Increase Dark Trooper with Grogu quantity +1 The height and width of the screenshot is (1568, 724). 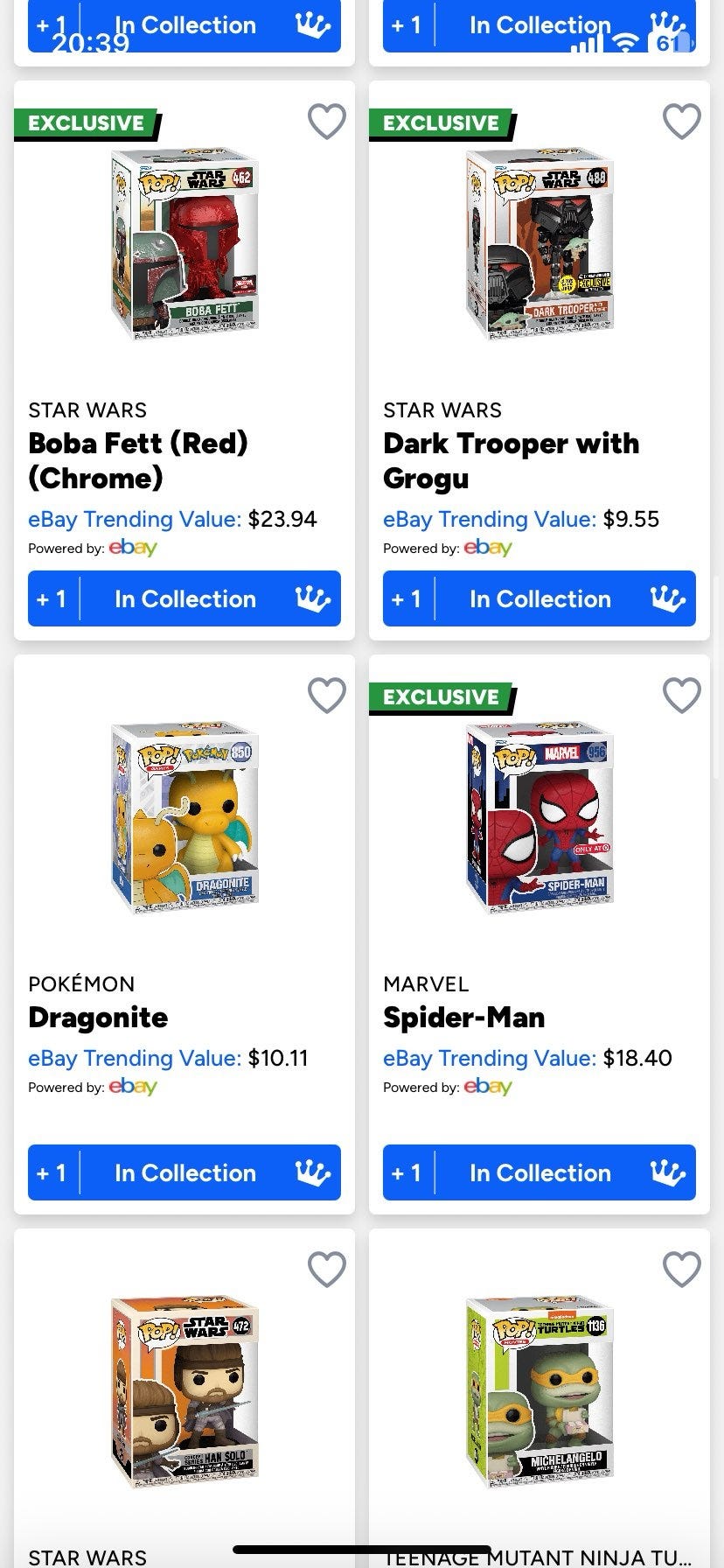(407, 598)
